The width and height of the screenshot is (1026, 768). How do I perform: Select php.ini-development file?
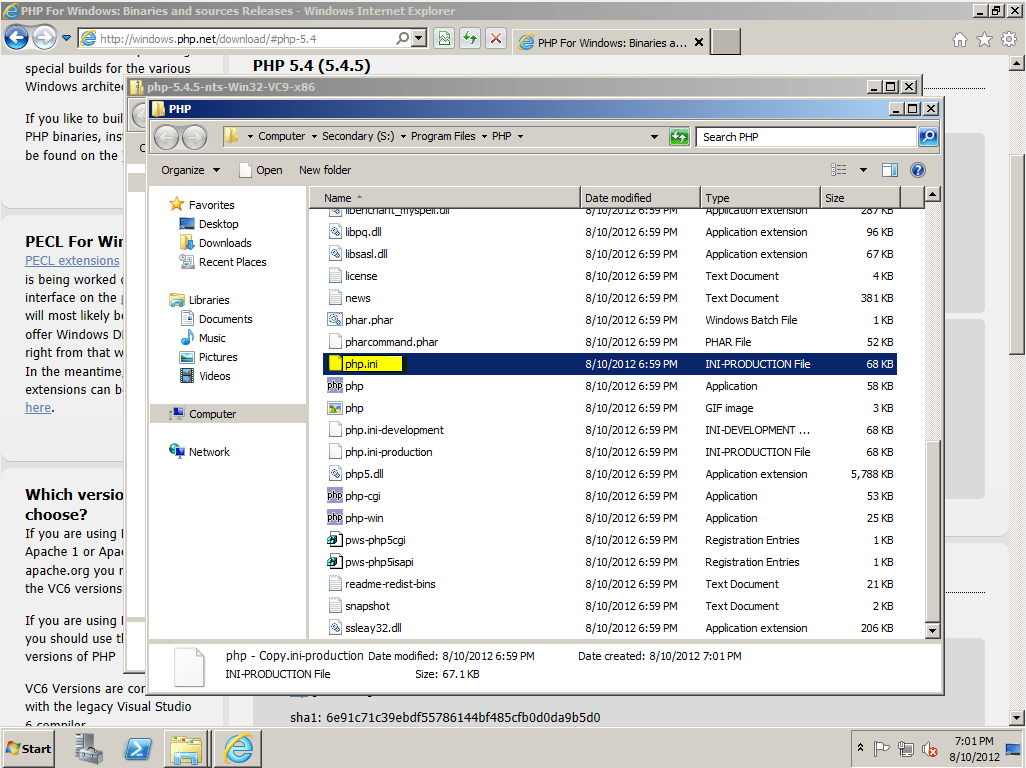[394, 430]
